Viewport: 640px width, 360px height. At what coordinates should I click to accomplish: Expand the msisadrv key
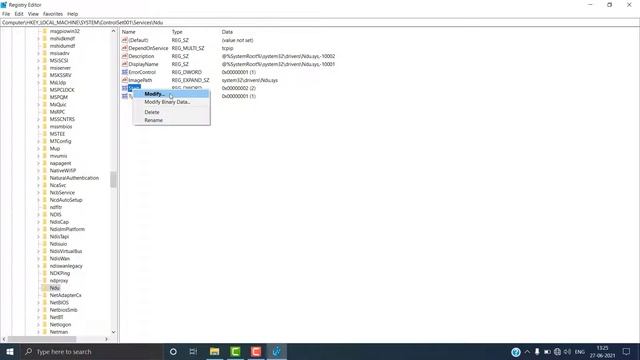(39, 53)
